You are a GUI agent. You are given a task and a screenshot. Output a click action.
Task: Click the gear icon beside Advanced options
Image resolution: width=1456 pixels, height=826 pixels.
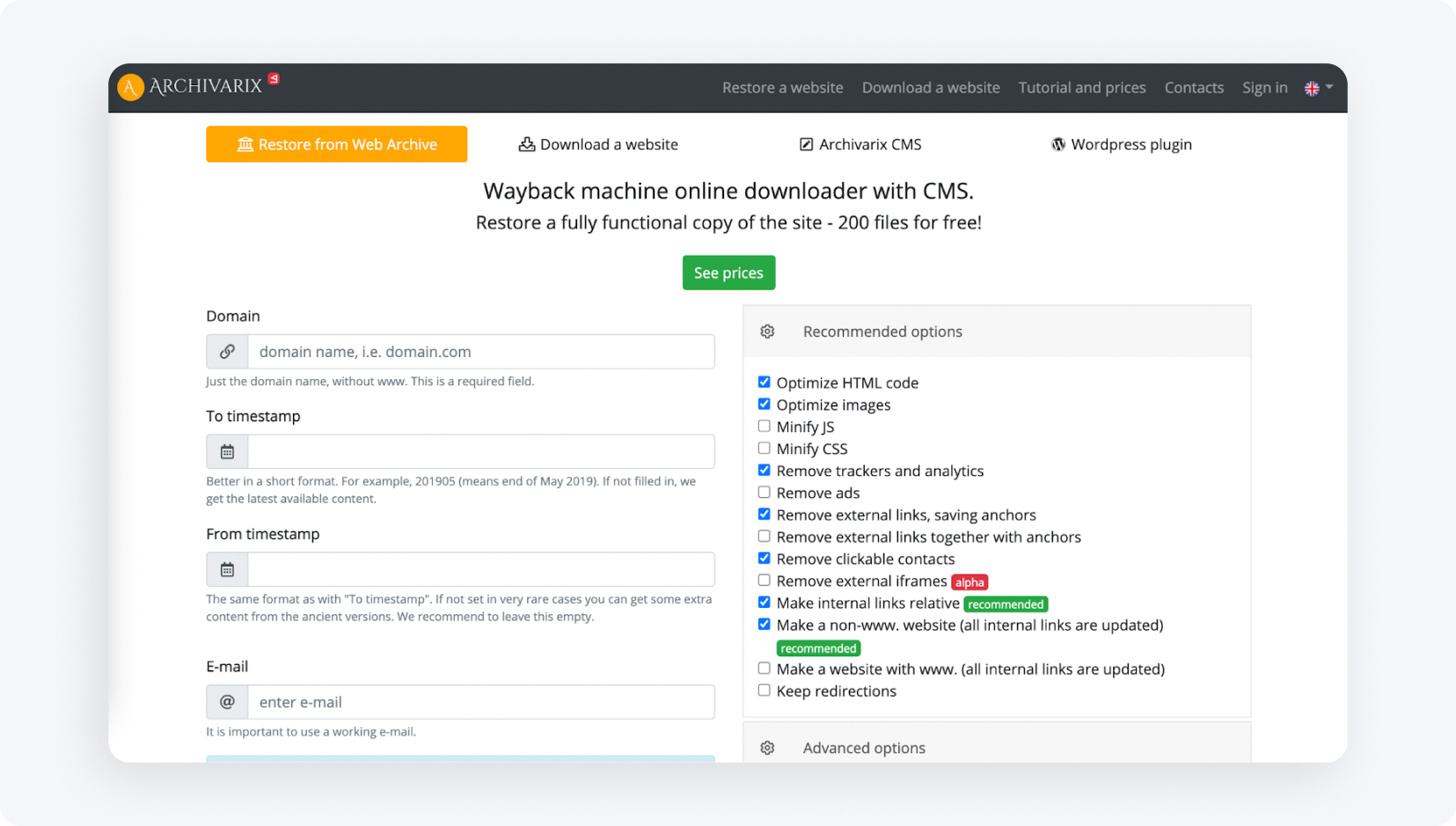click(767, 748)
